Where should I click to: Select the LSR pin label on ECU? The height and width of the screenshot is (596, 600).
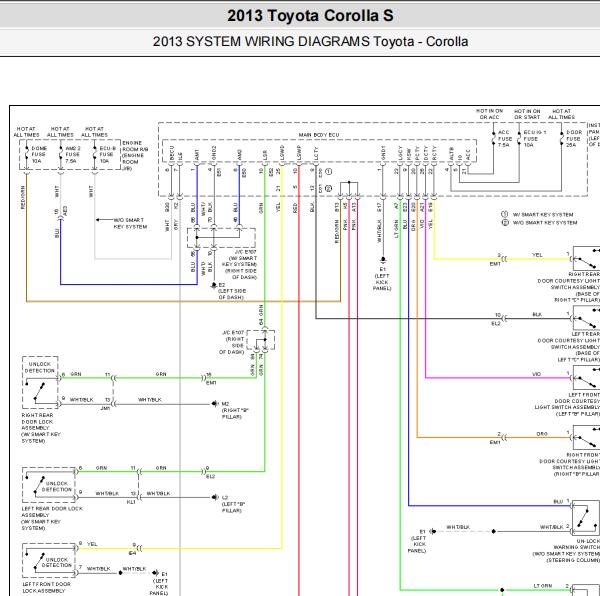[265, 155]
